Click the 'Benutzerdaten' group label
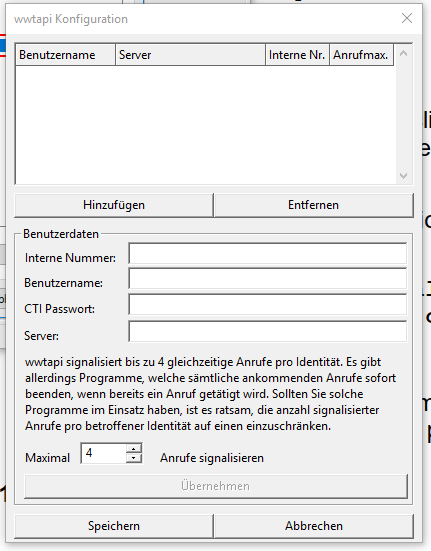This screenshot has width=431, height=551. (x=61, y=234)
